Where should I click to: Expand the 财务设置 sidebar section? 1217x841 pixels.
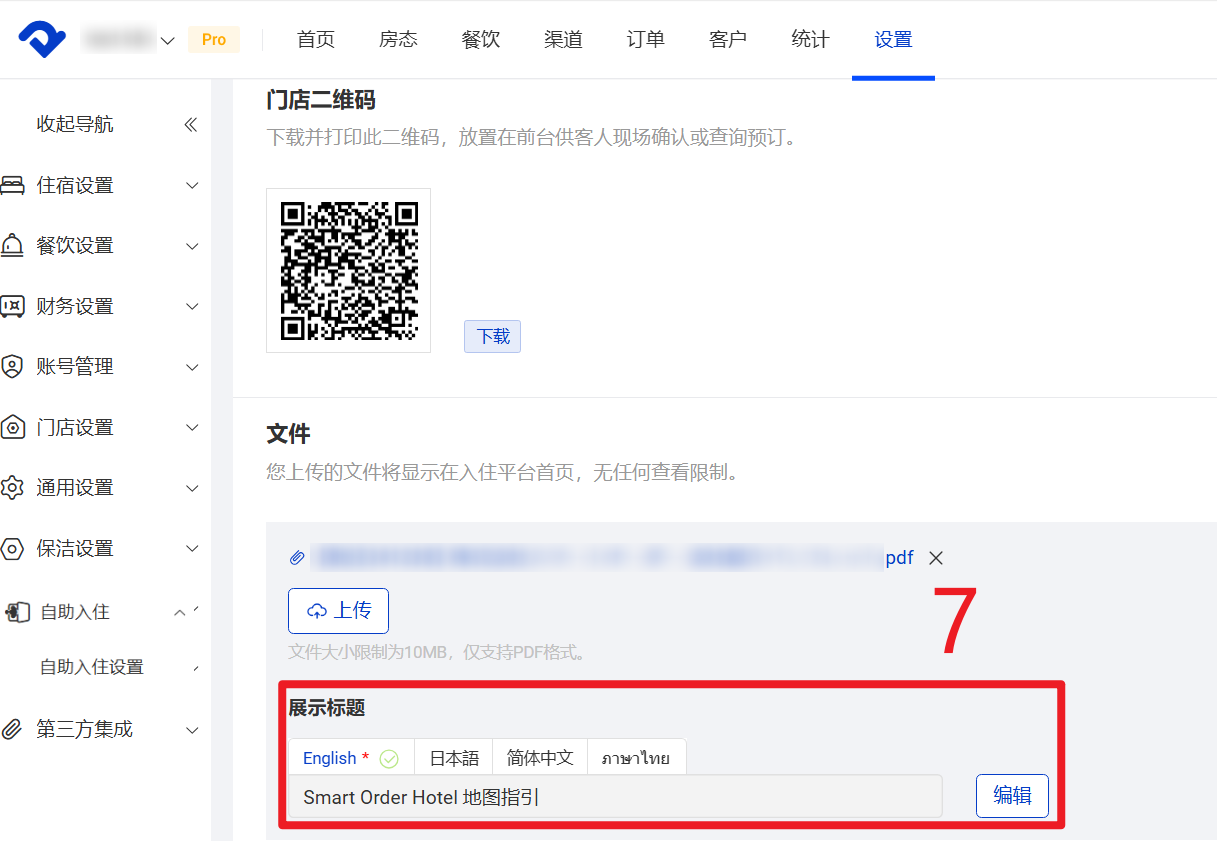[x=193, y=307]
